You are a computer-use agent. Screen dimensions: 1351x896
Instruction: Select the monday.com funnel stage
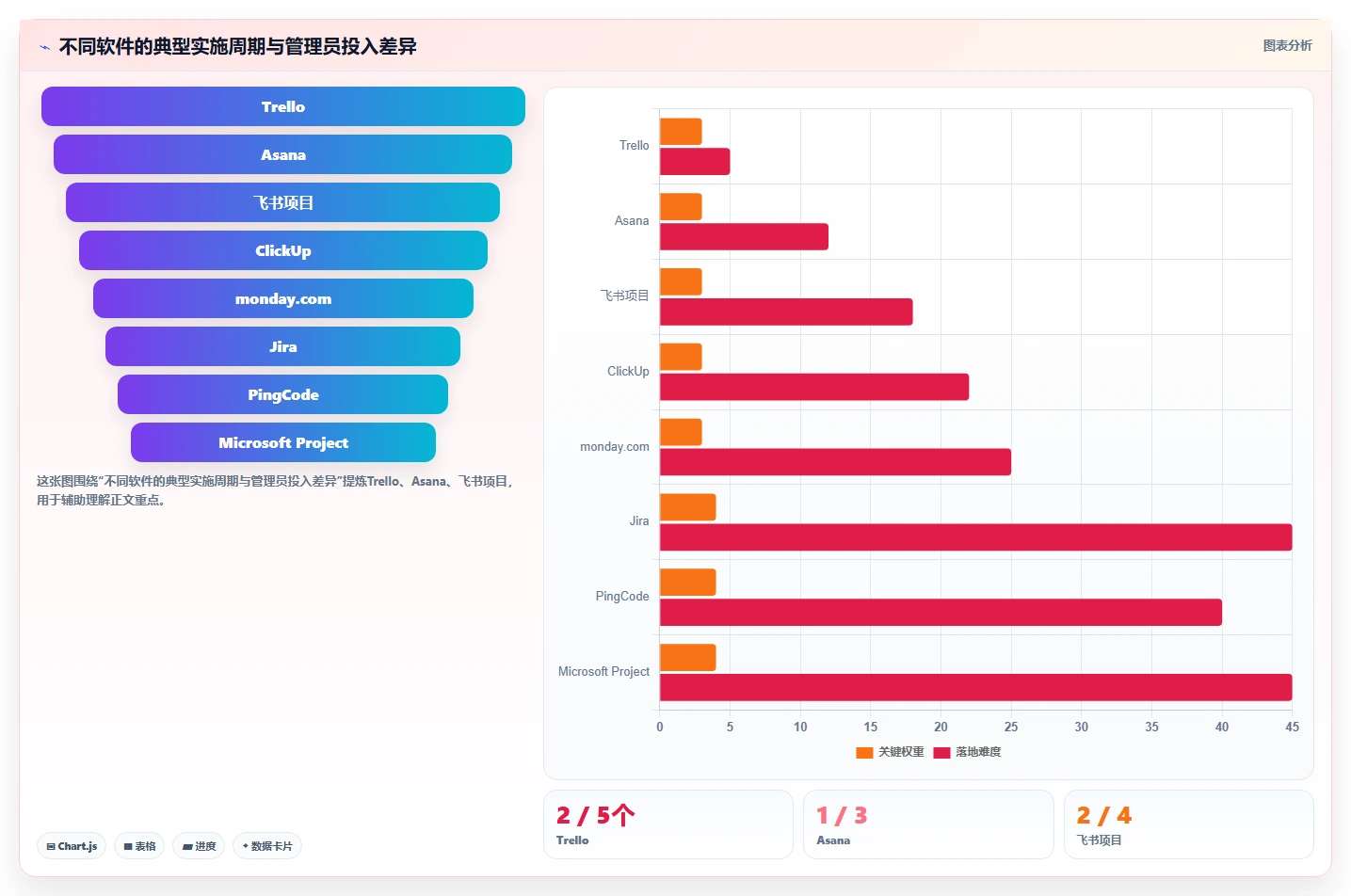point(283,298)
